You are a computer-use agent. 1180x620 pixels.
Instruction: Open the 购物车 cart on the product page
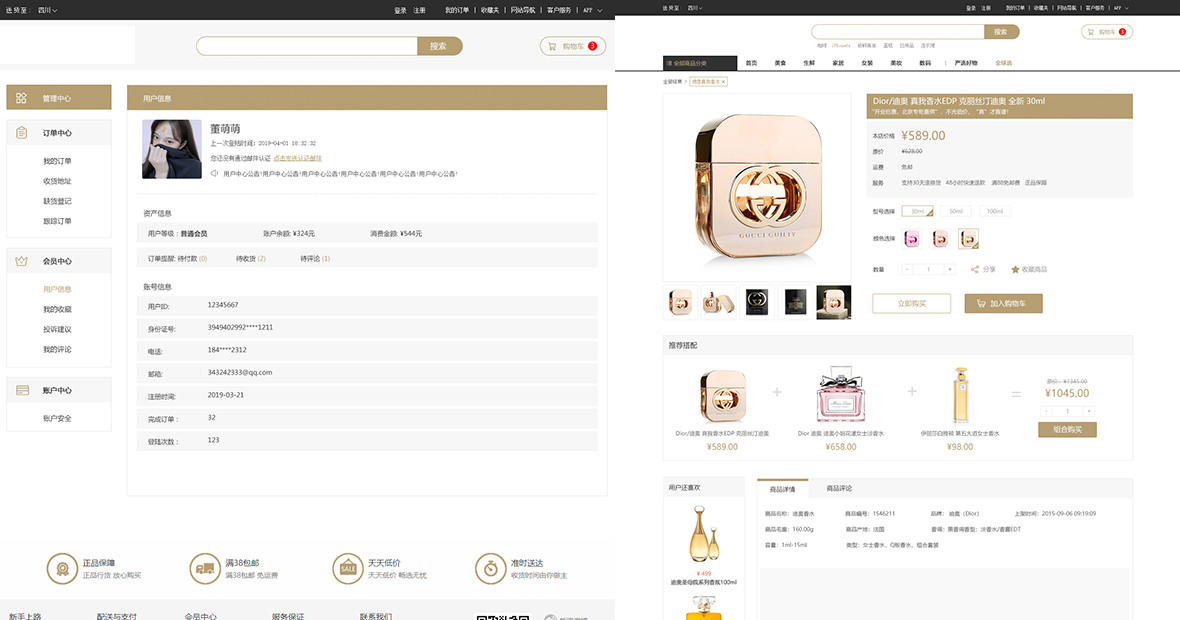point(1107,32)
